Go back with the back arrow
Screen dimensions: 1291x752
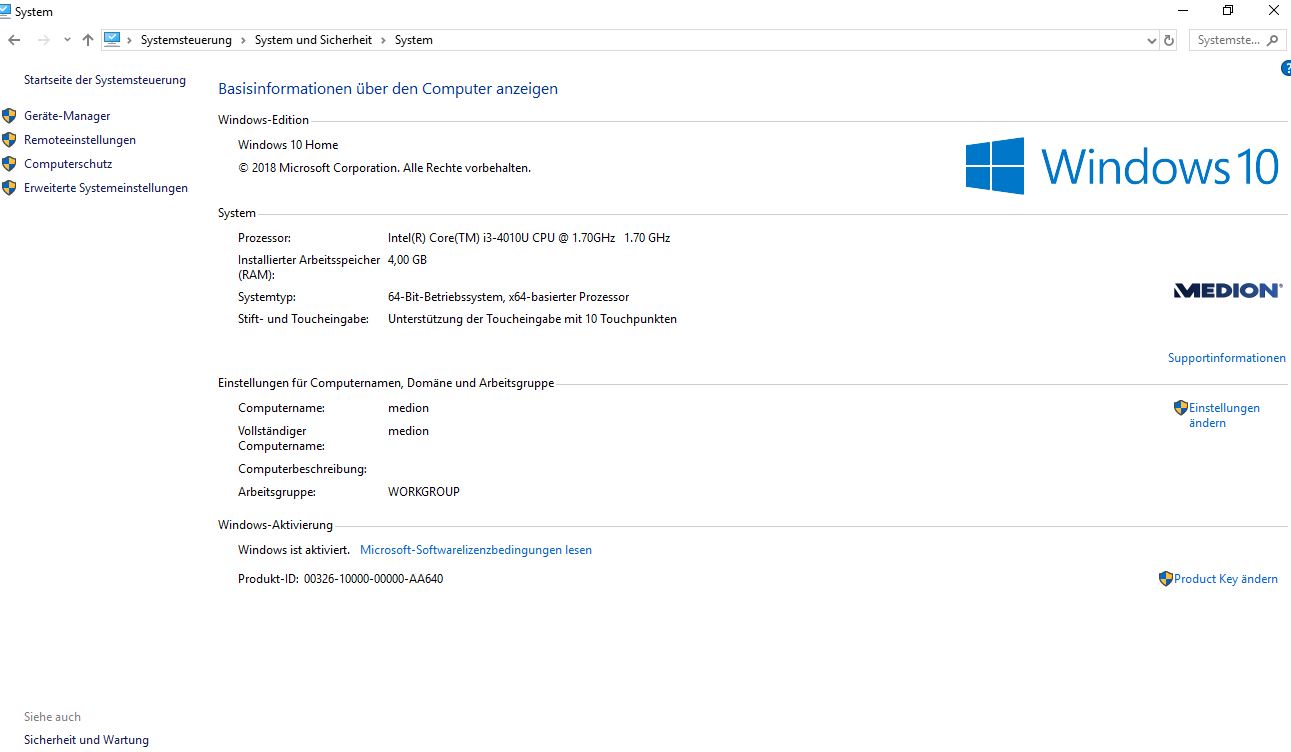click(14, 40)
